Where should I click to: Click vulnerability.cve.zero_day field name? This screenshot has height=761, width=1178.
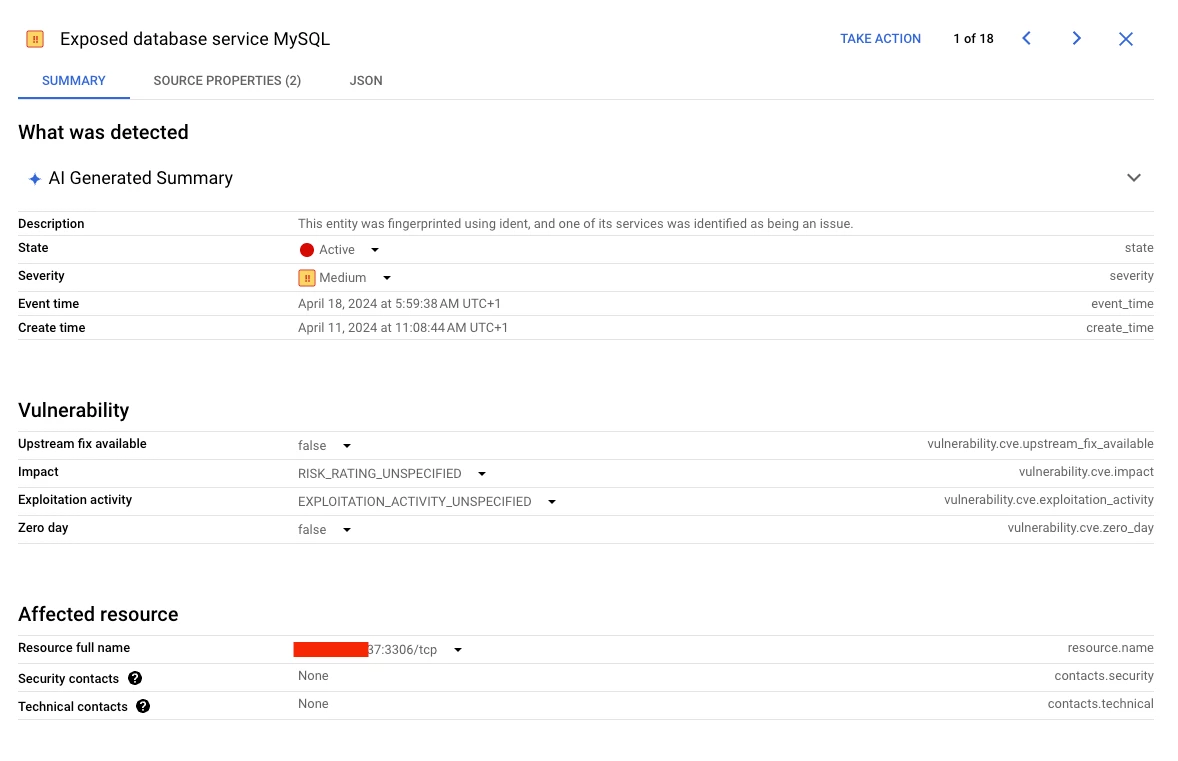click(1080, 528)
